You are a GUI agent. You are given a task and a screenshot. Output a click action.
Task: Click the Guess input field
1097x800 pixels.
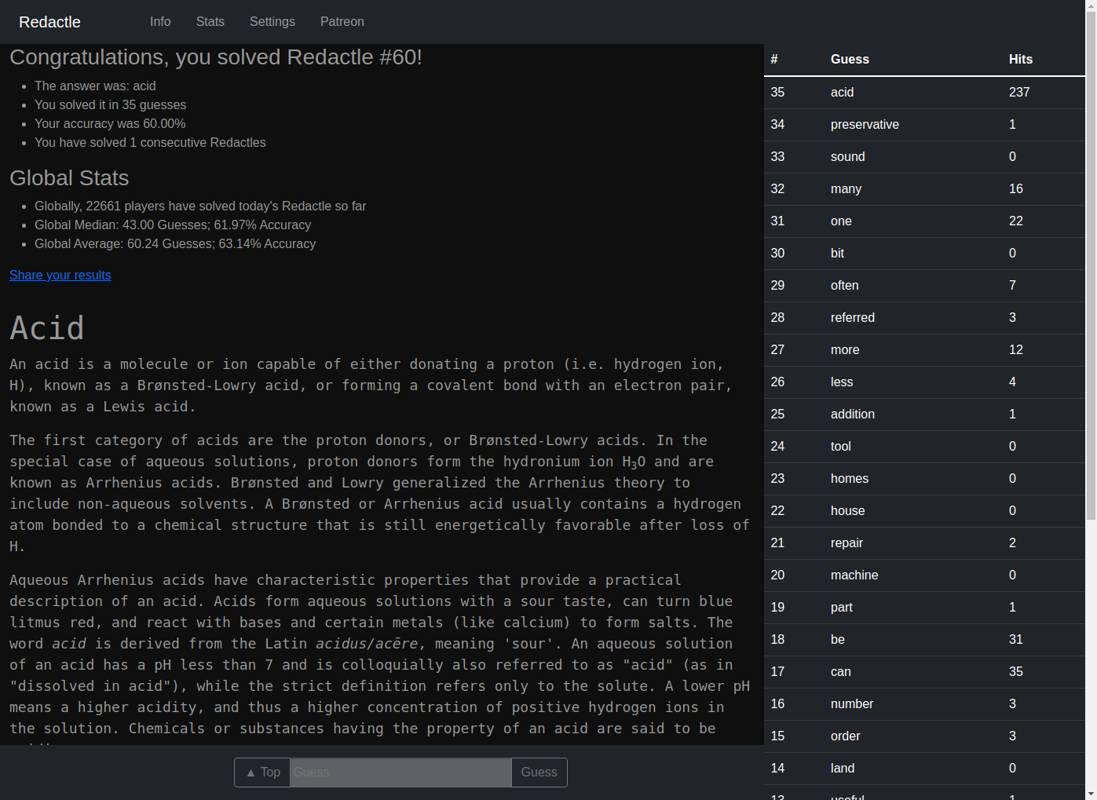click(400, 772)
